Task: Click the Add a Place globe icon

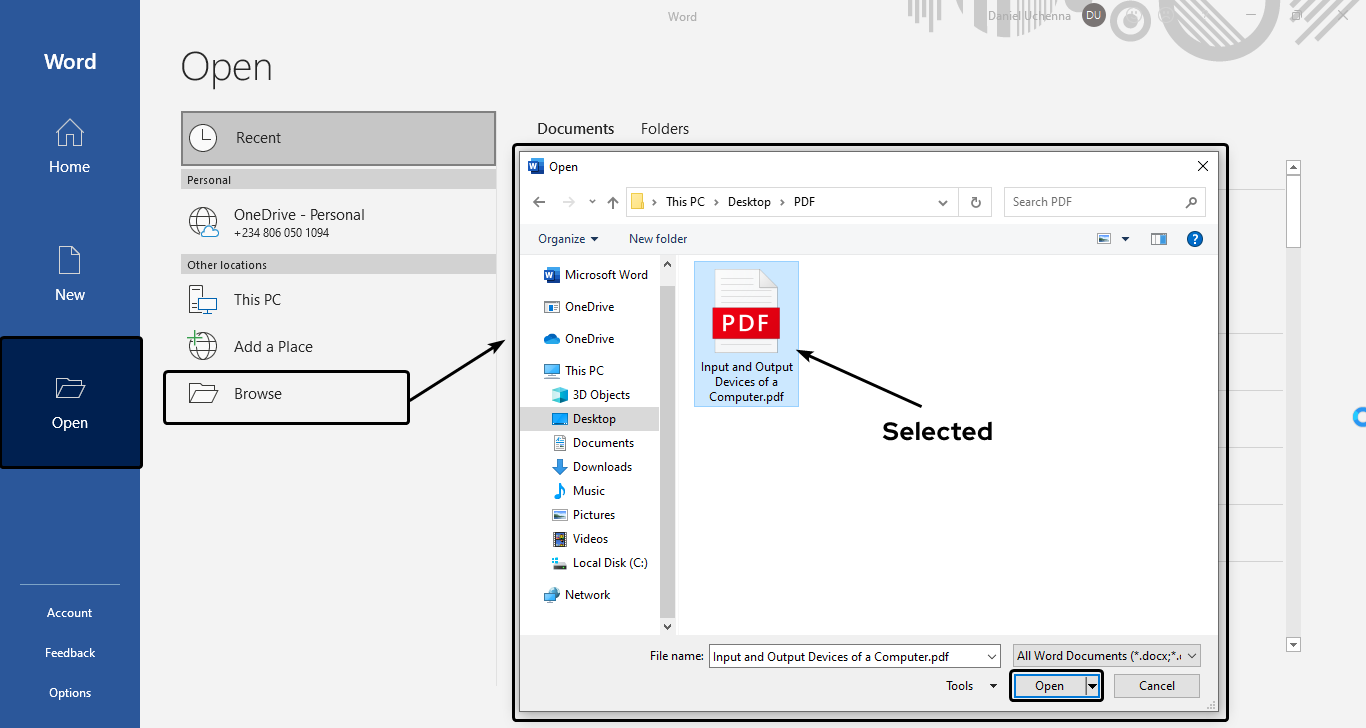Action: tap(202, 346)
